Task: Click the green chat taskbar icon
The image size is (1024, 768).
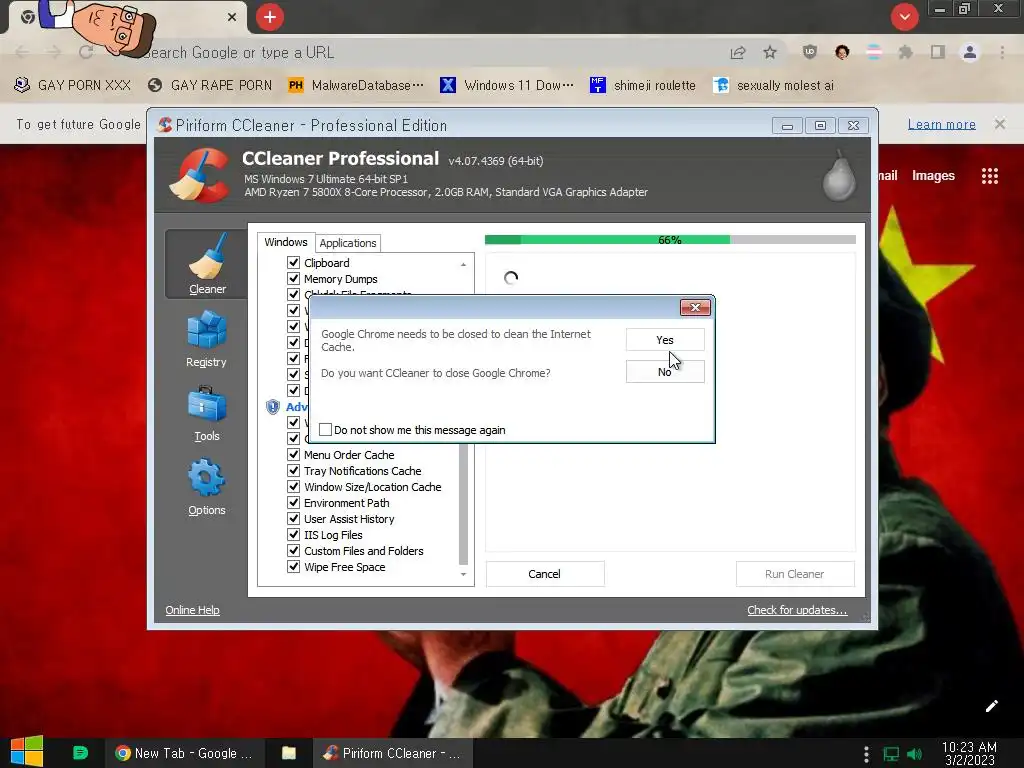Action: coord(80,753)
